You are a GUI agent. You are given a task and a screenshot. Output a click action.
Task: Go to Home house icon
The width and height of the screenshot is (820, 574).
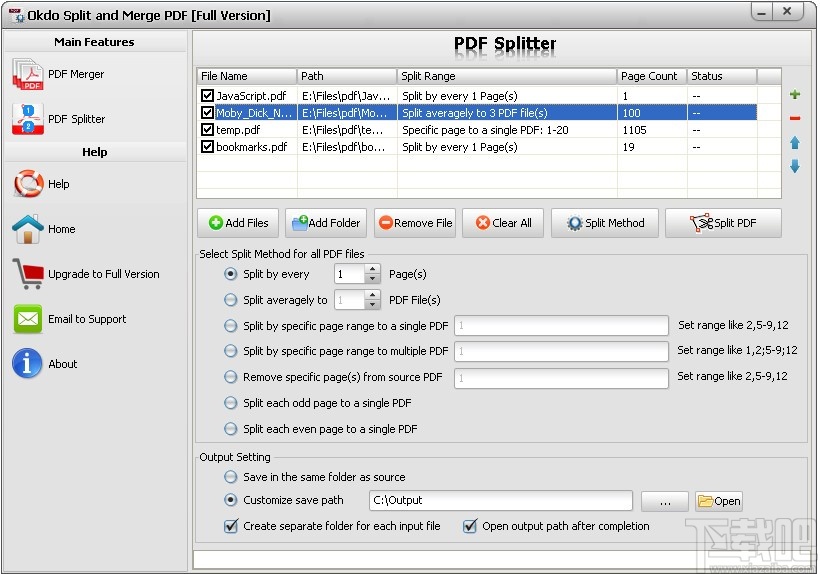[28, 229]
